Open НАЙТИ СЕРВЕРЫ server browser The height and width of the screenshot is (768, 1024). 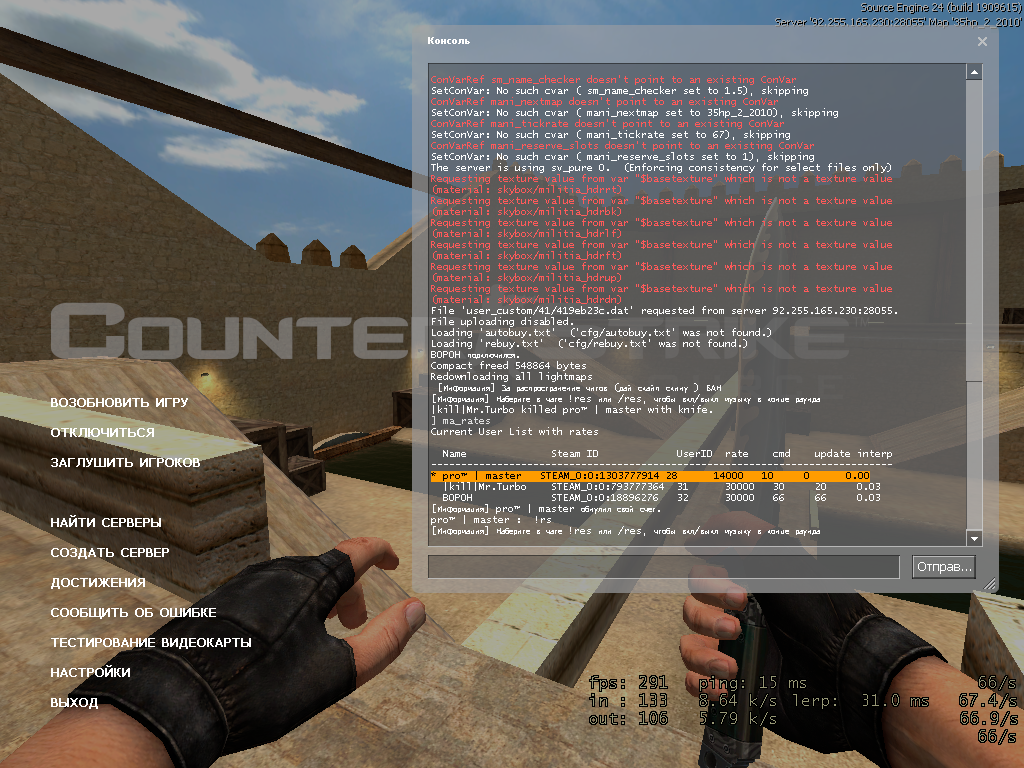click(x=106, y=522)
